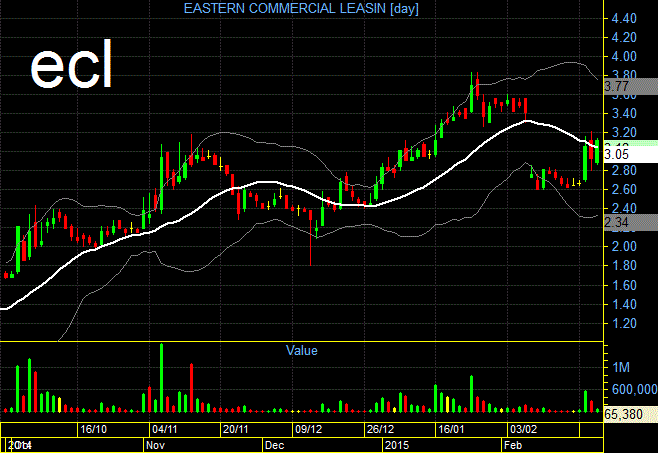Click the 1.40 price axis label
The height and width of the screenshot is (457, 658).
624,305
